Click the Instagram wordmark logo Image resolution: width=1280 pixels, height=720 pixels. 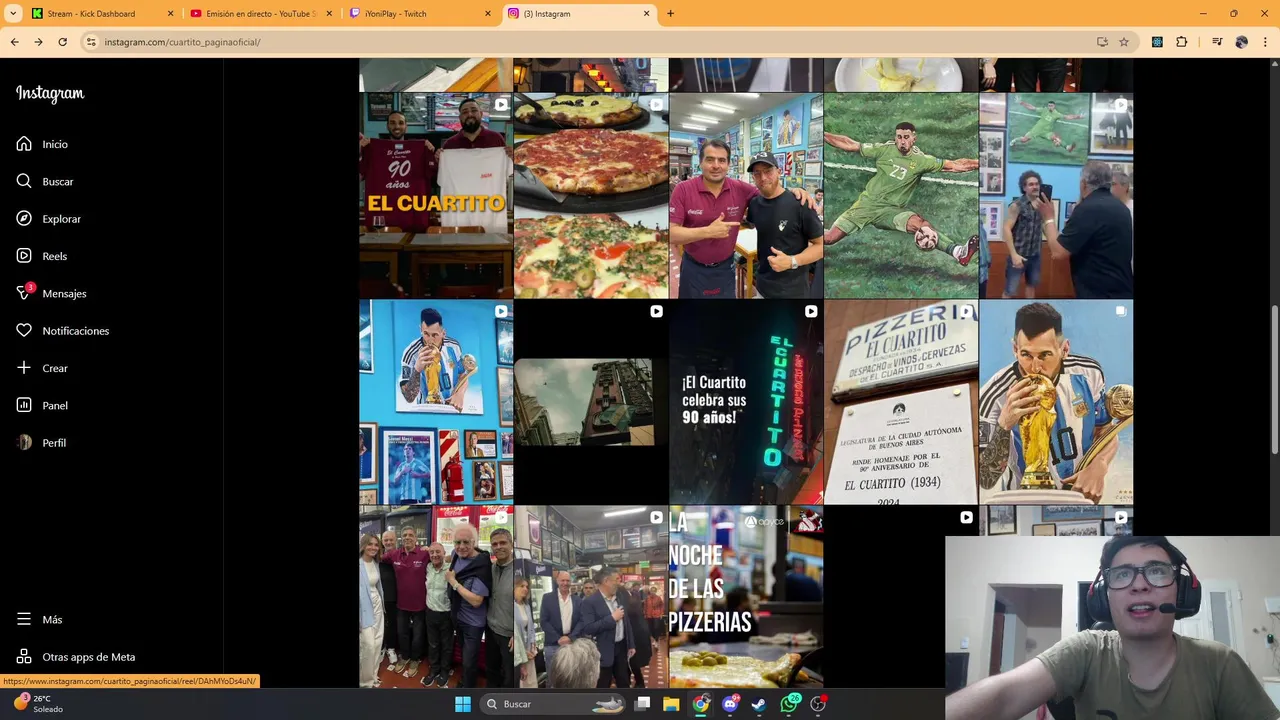click(x=50, y=93)
